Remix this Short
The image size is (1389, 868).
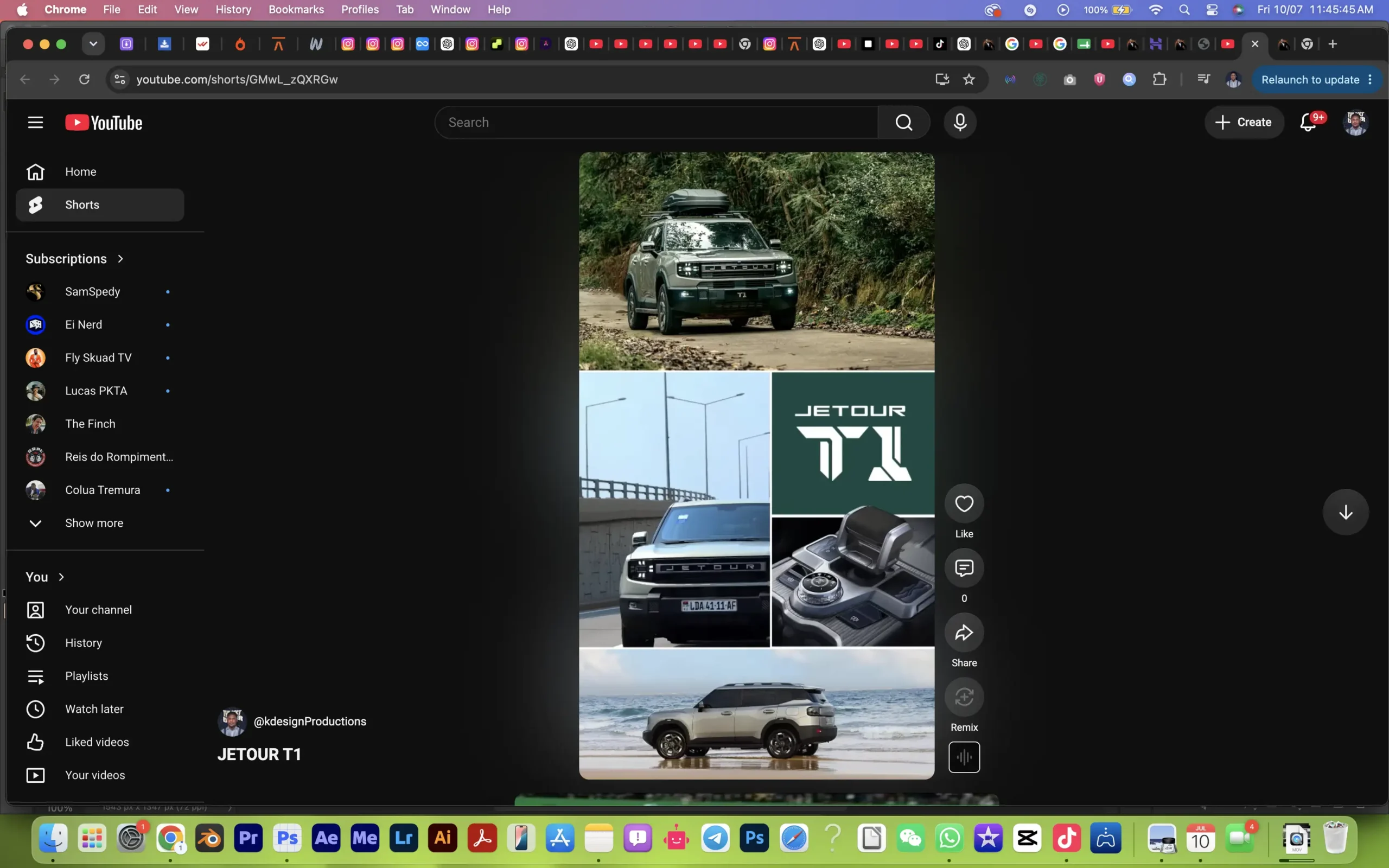(x=964, y=697)
